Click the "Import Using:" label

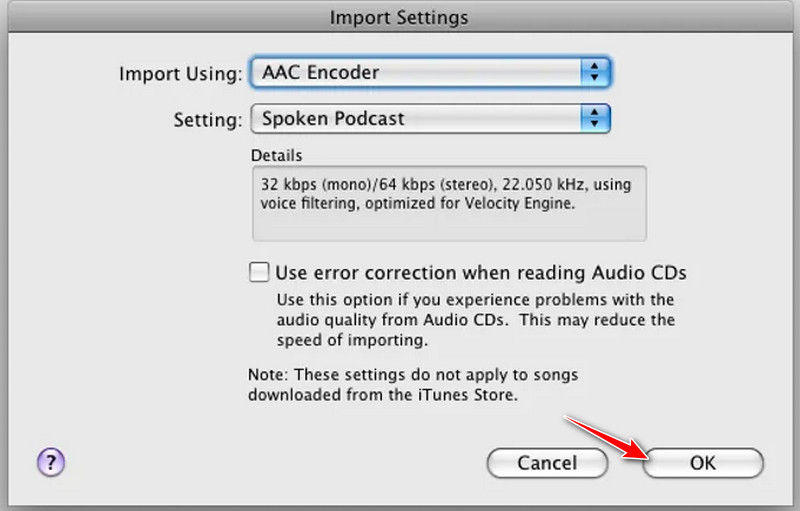point(180,73)
